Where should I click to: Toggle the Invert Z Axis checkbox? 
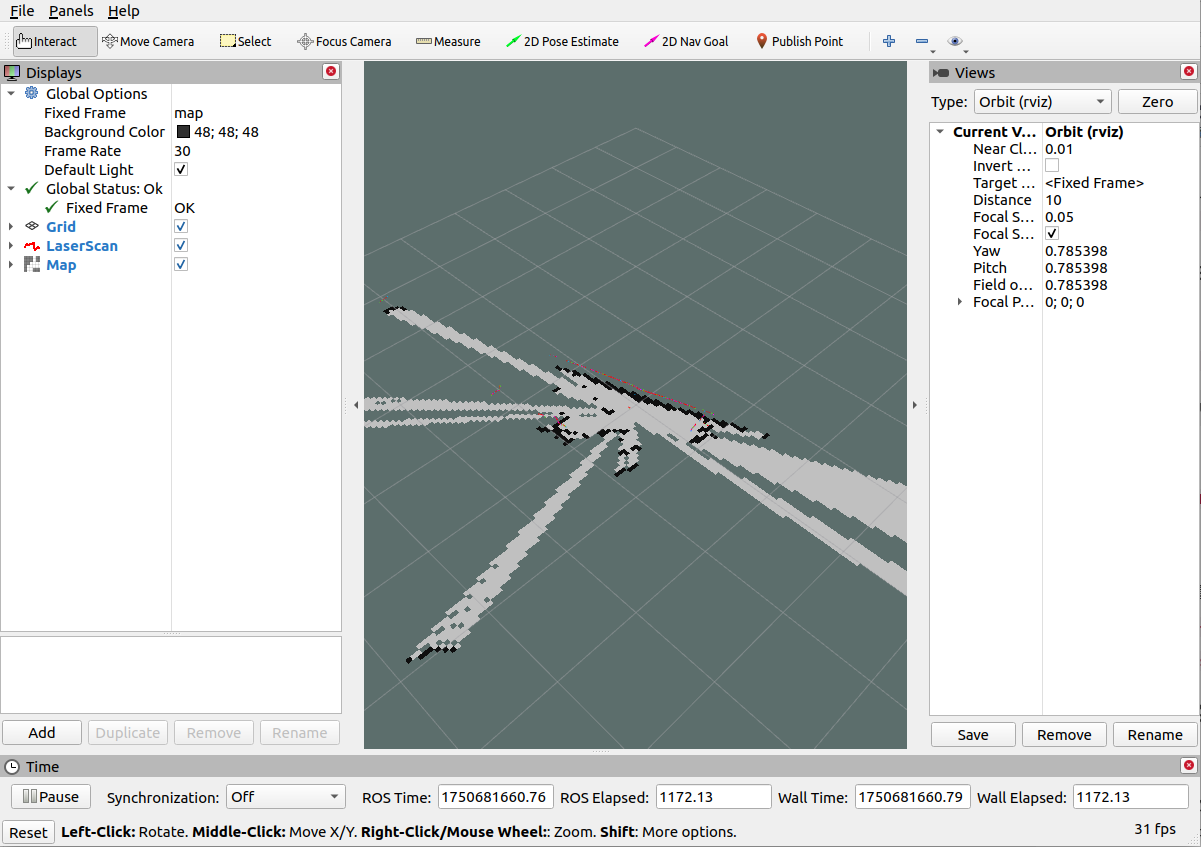1052,165
